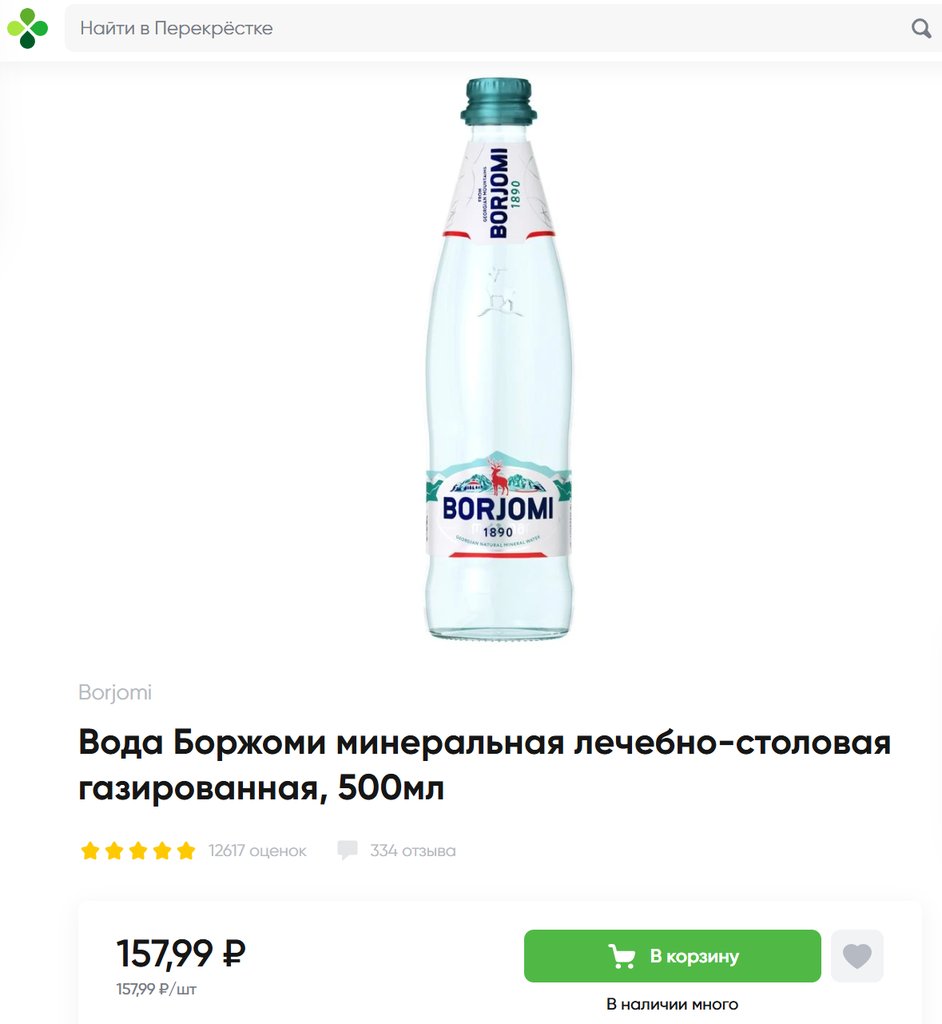Open the Borjomi brand link
The image size is (942, 1024).
pyautogui.click(x=115, y=692)
